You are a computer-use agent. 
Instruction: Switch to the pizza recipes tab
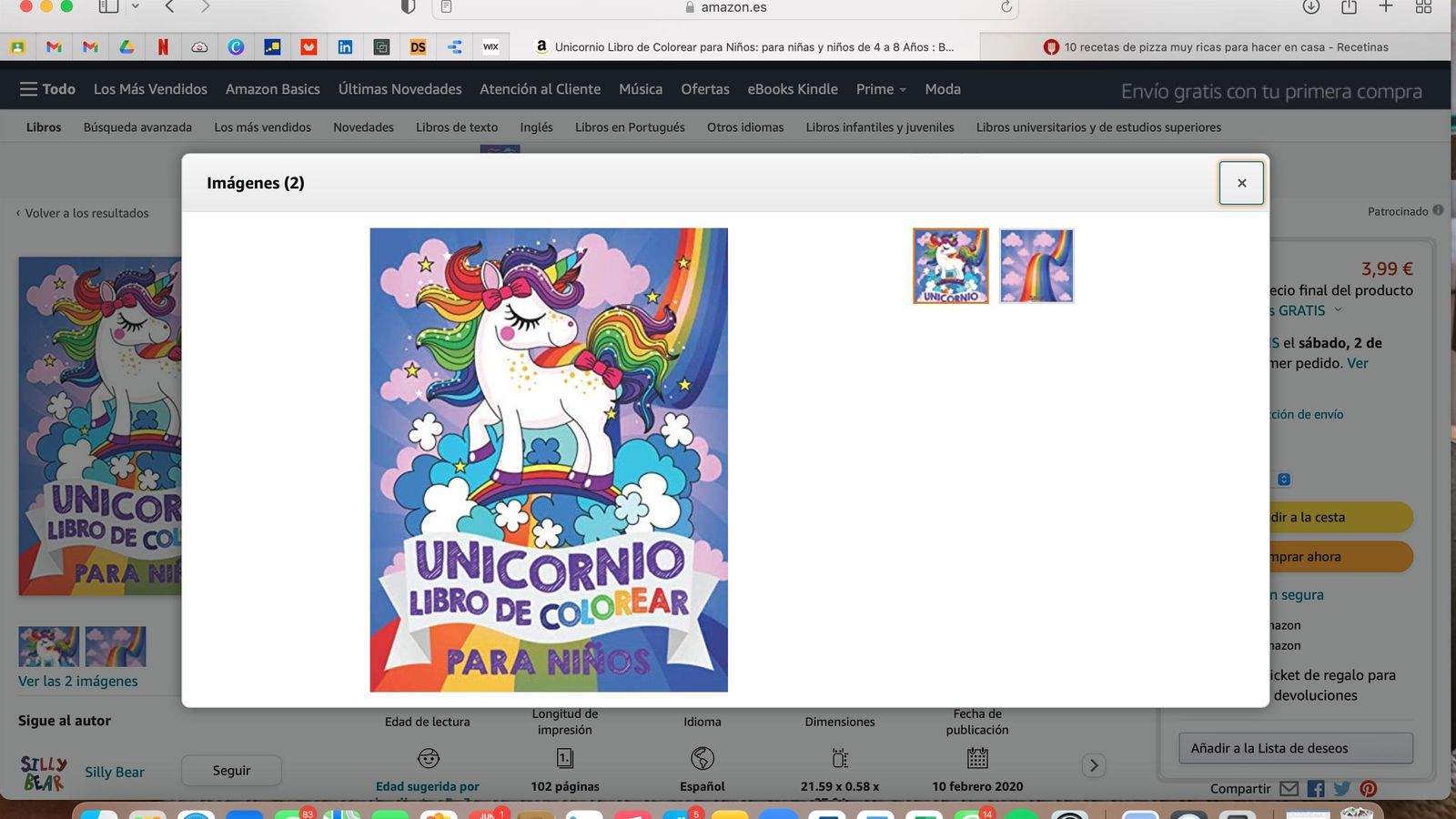(x=1219, y=46)
